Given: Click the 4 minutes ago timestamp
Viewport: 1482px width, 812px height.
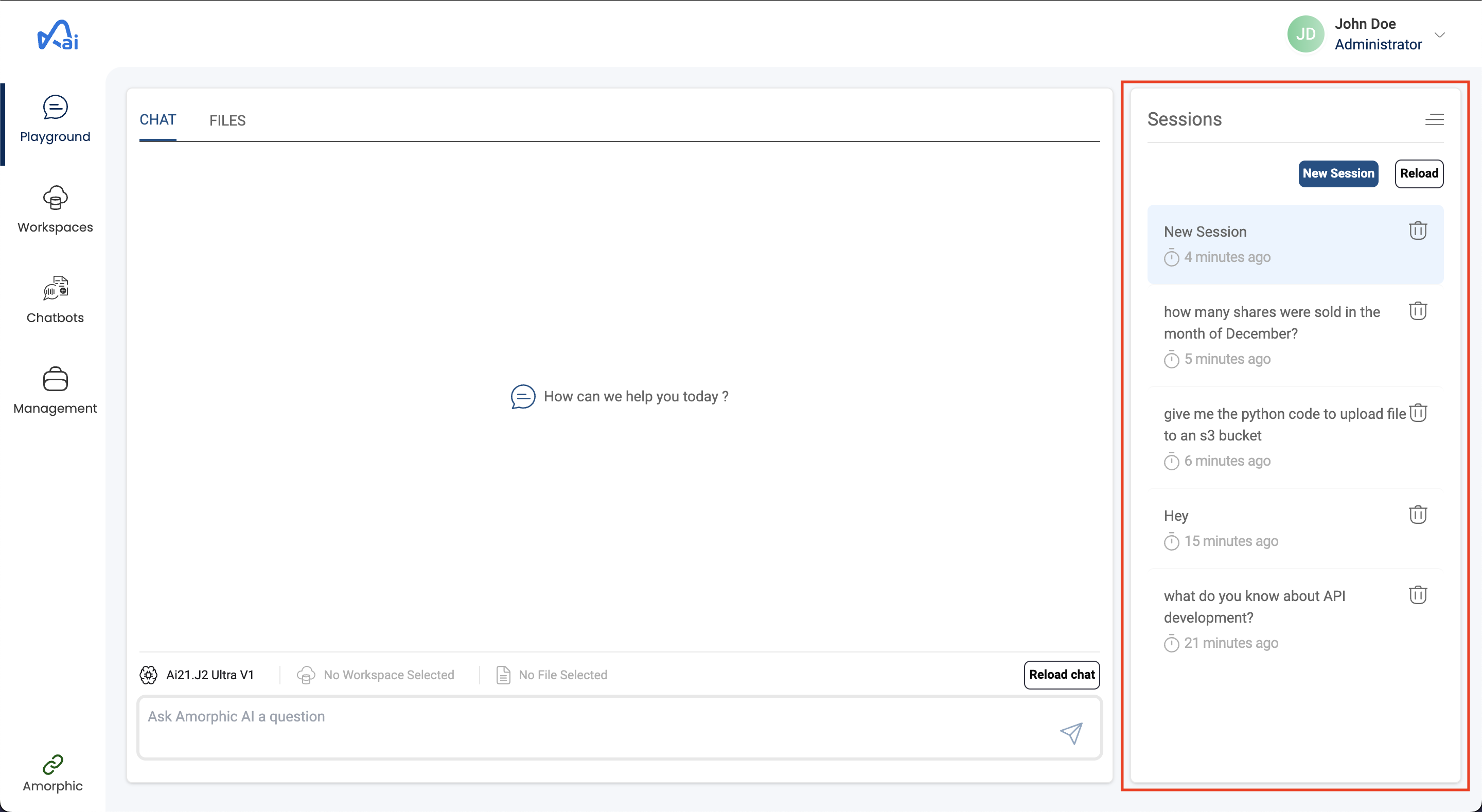Looking at the screenshot, I should [x=1227, y=257].
